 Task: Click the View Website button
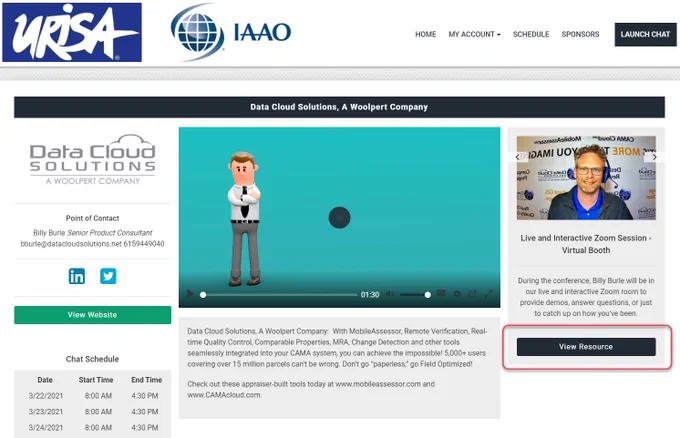point(92,314)
